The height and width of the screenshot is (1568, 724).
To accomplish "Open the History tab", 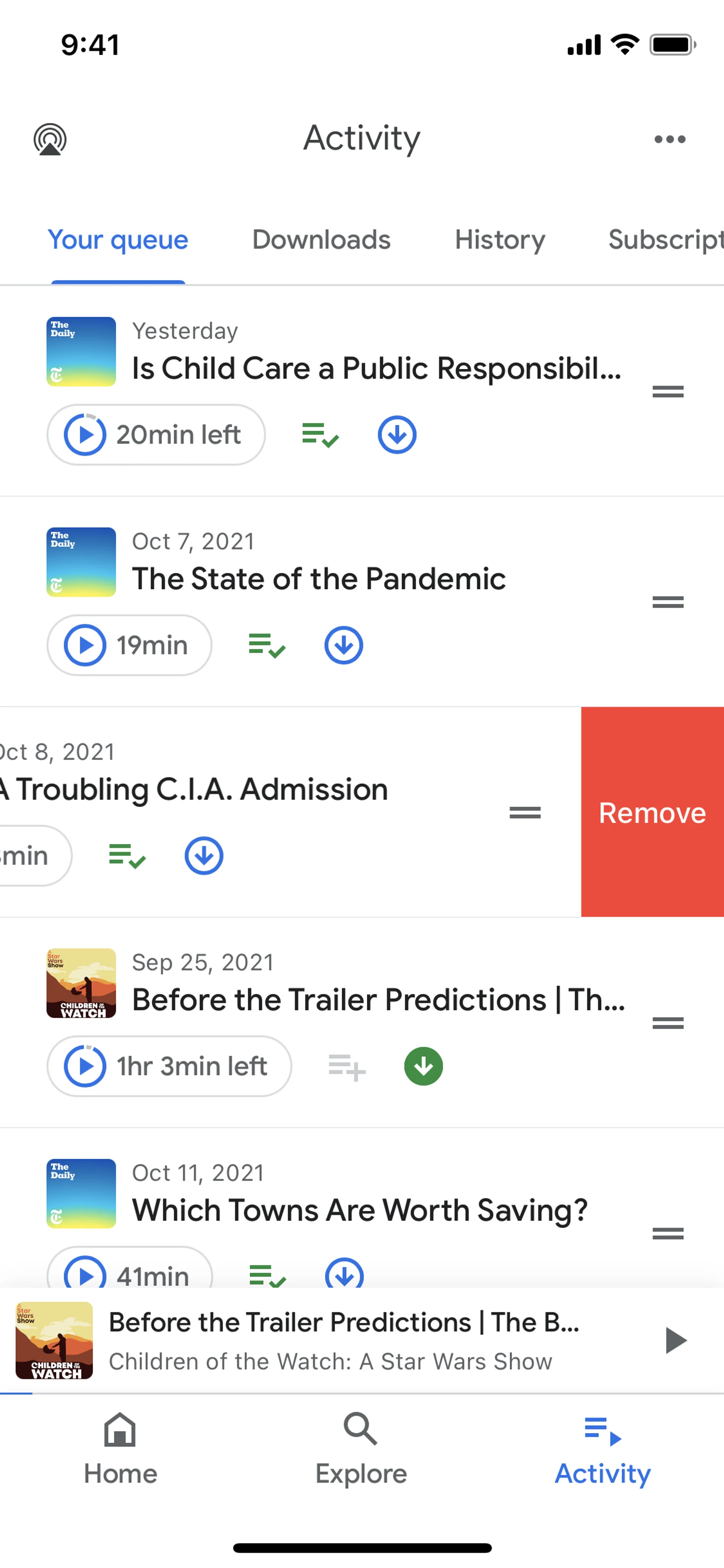I will click(x=500, y=240).
